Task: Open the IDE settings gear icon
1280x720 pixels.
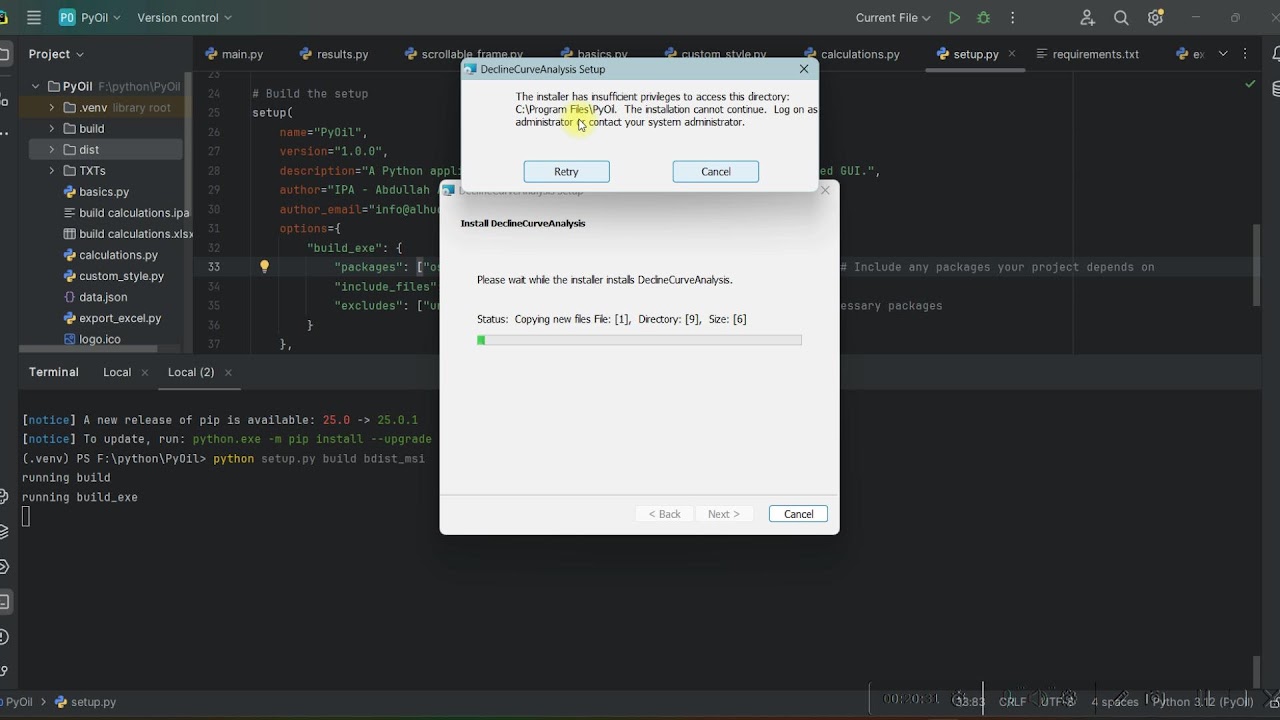Action: click(1156, 17)
